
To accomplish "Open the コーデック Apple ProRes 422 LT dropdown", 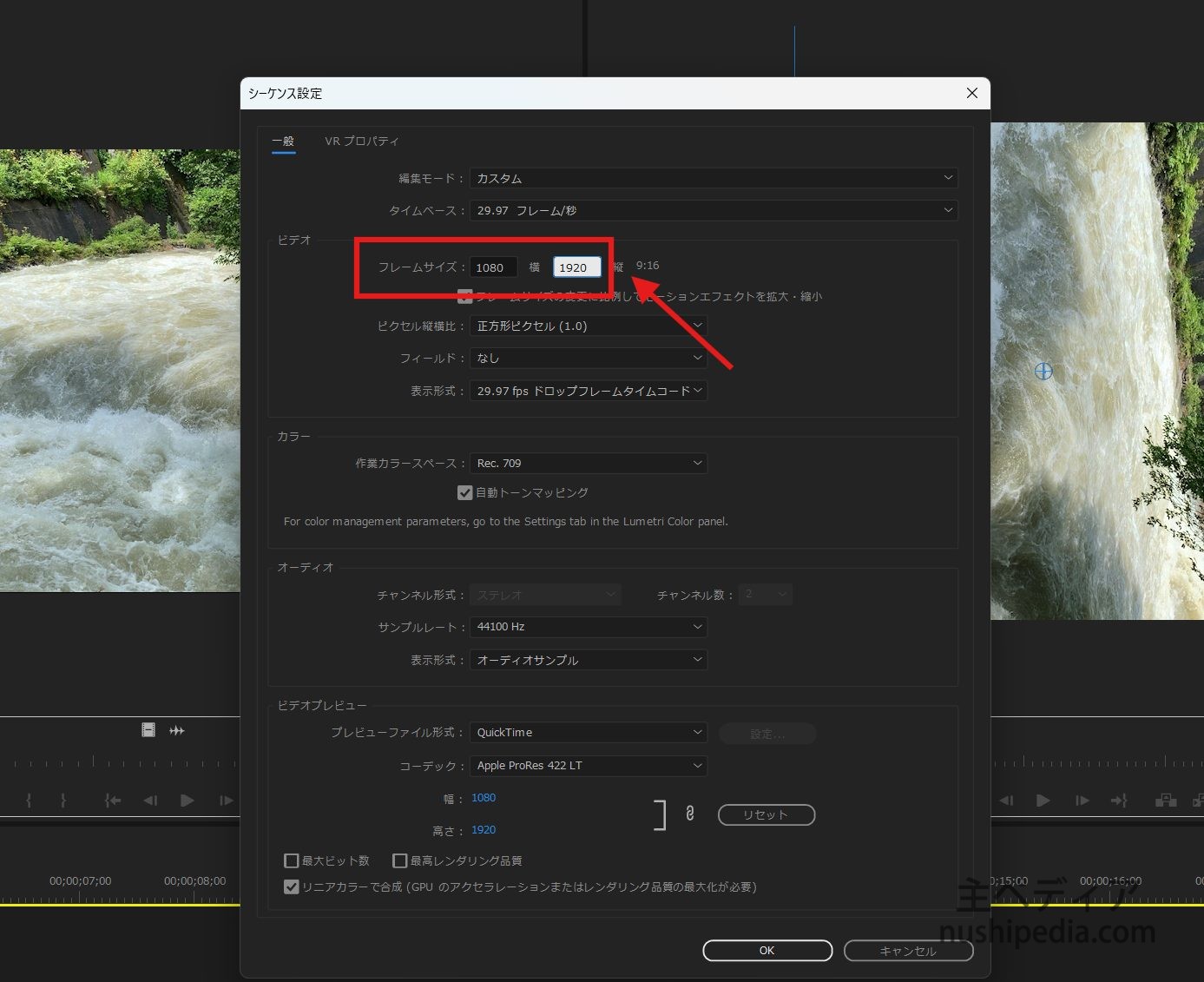I will tap(588, 766).
